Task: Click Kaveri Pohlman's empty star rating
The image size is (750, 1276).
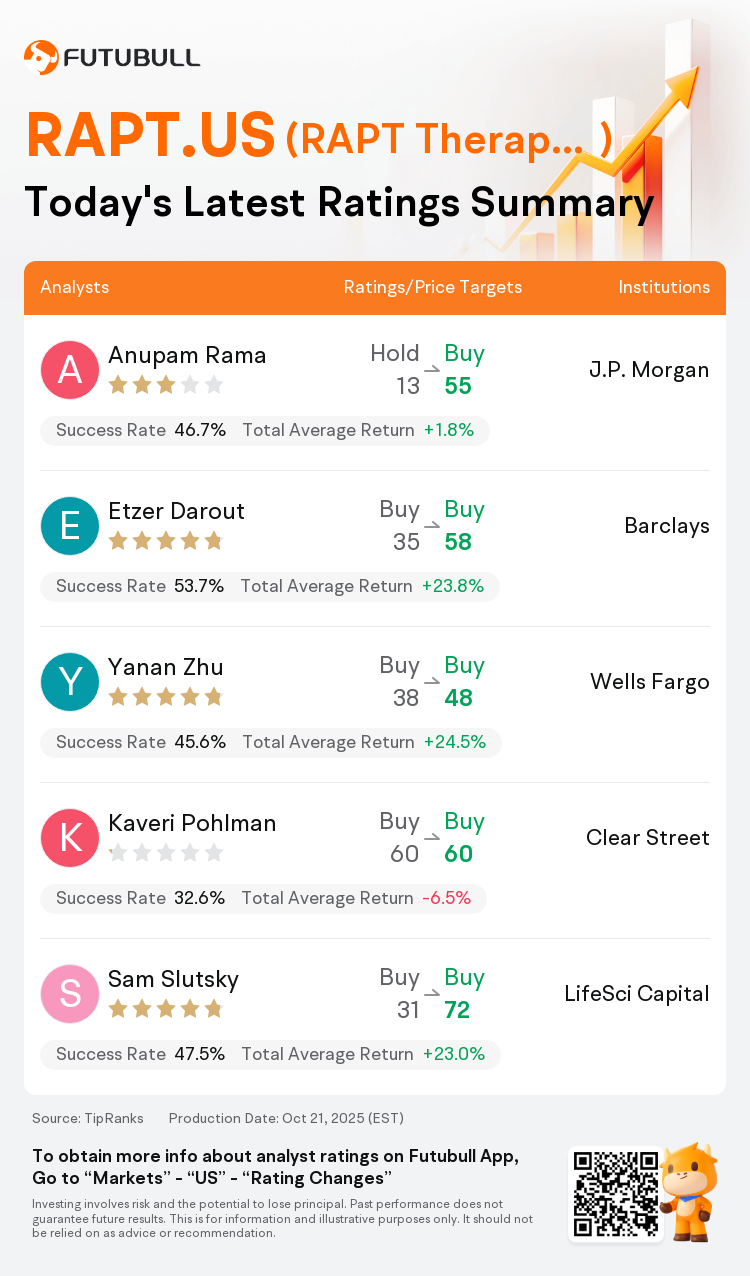Action: [x=165, y=853]
